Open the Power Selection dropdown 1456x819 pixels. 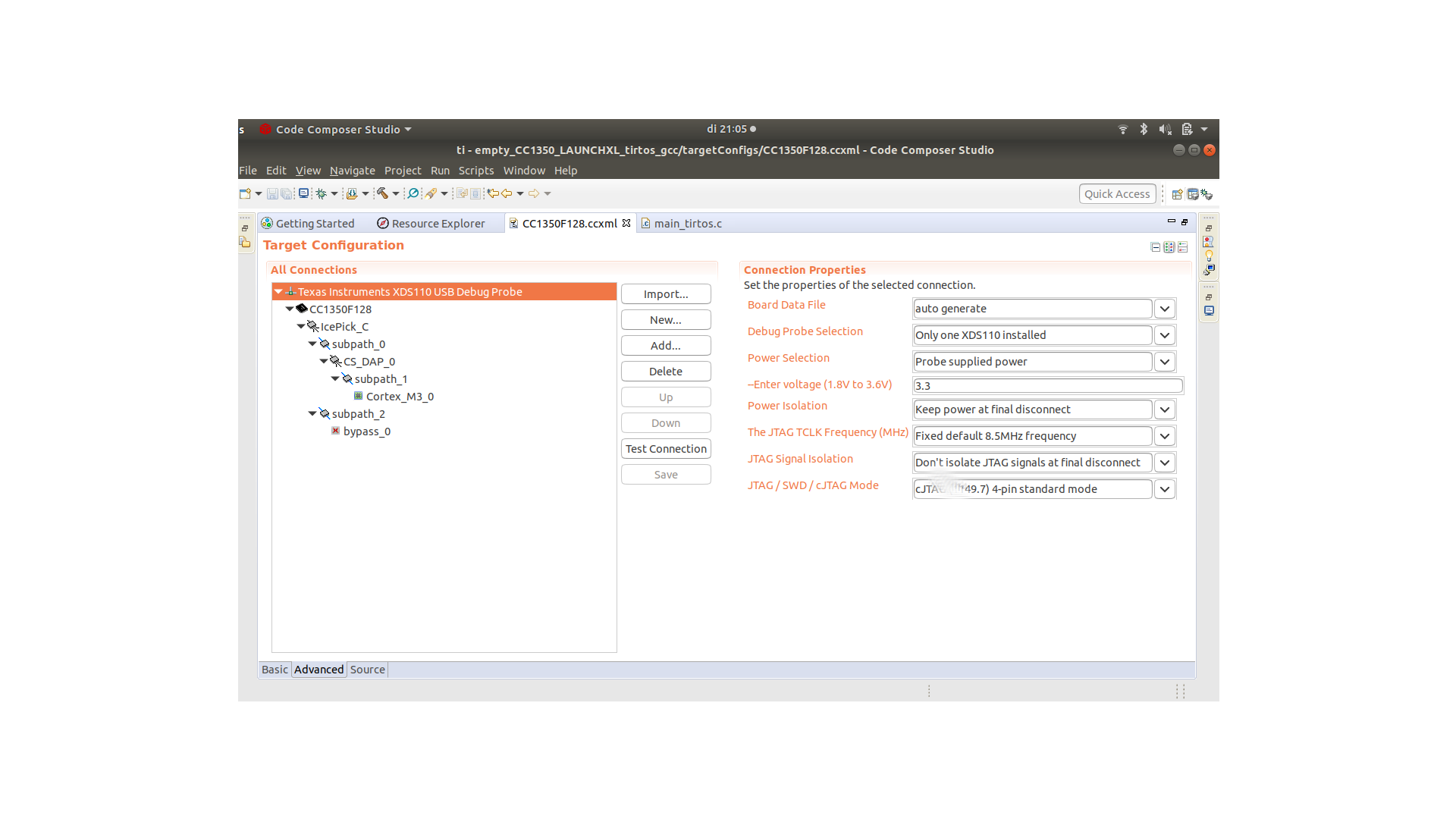pyautogui.click(x=1165, y=362)
